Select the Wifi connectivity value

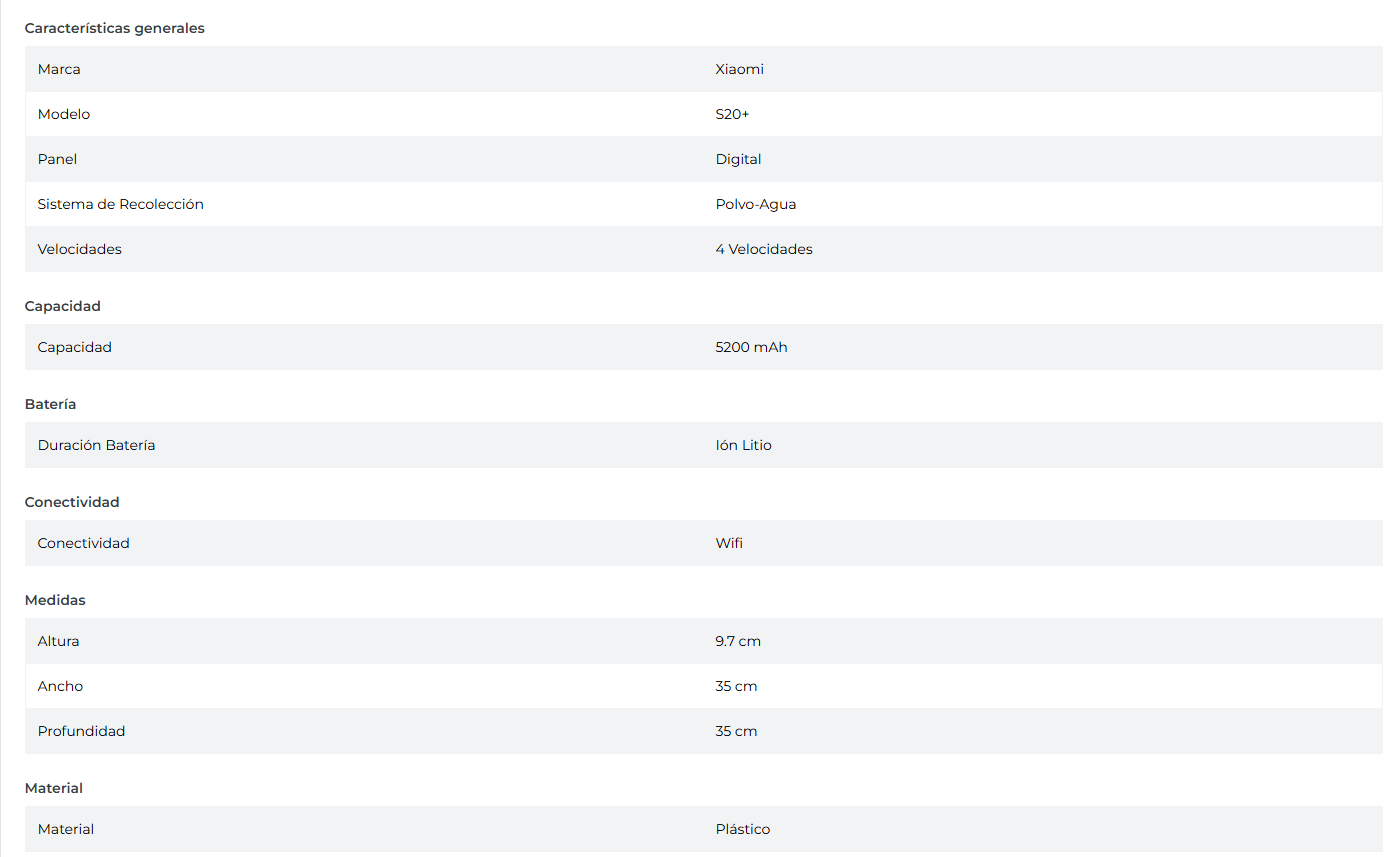point(729,543)
